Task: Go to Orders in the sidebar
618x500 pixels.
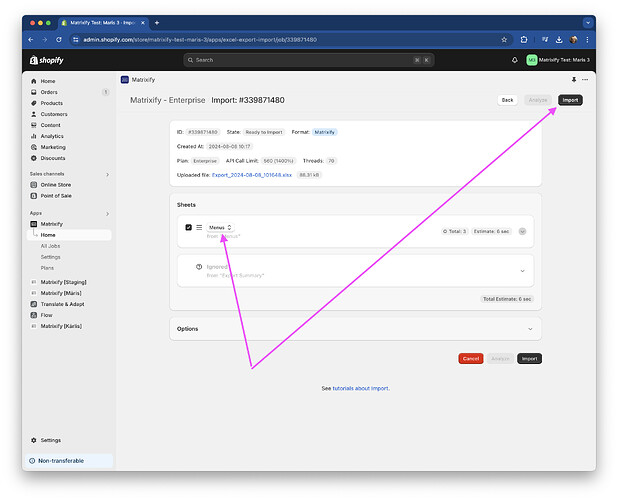Action: [49, 92]
